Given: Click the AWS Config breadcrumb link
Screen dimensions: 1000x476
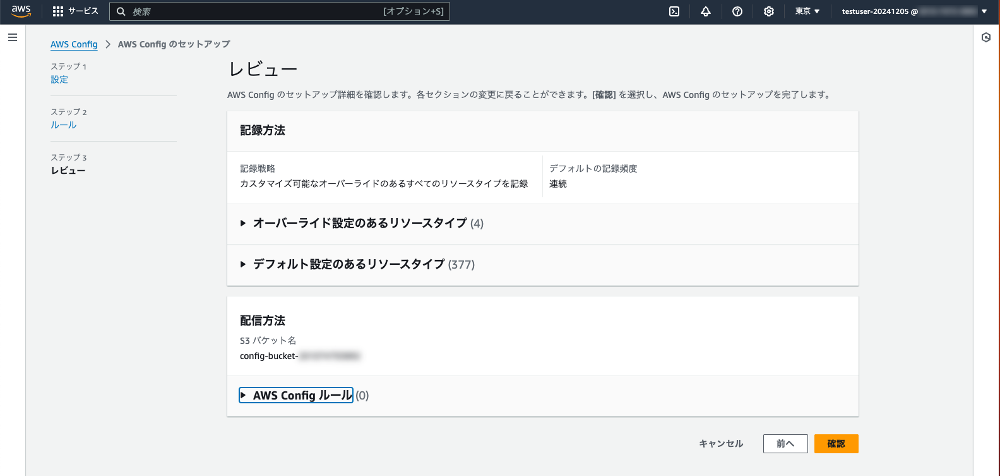Looking at the screenshot, I should click(x=74, y=44).
